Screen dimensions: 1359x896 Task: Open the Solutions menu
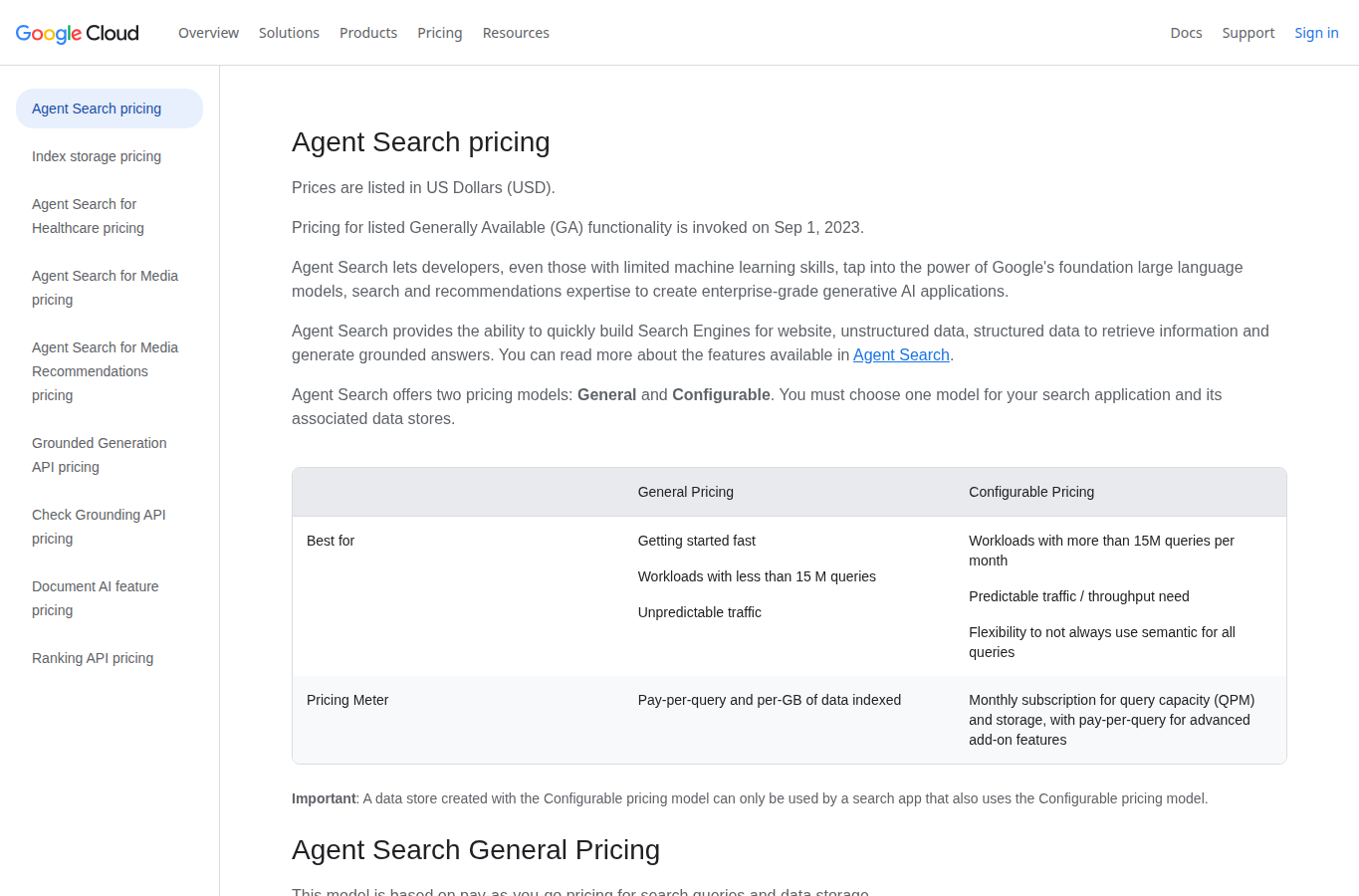pyautogui.click(x=289, y=33)
